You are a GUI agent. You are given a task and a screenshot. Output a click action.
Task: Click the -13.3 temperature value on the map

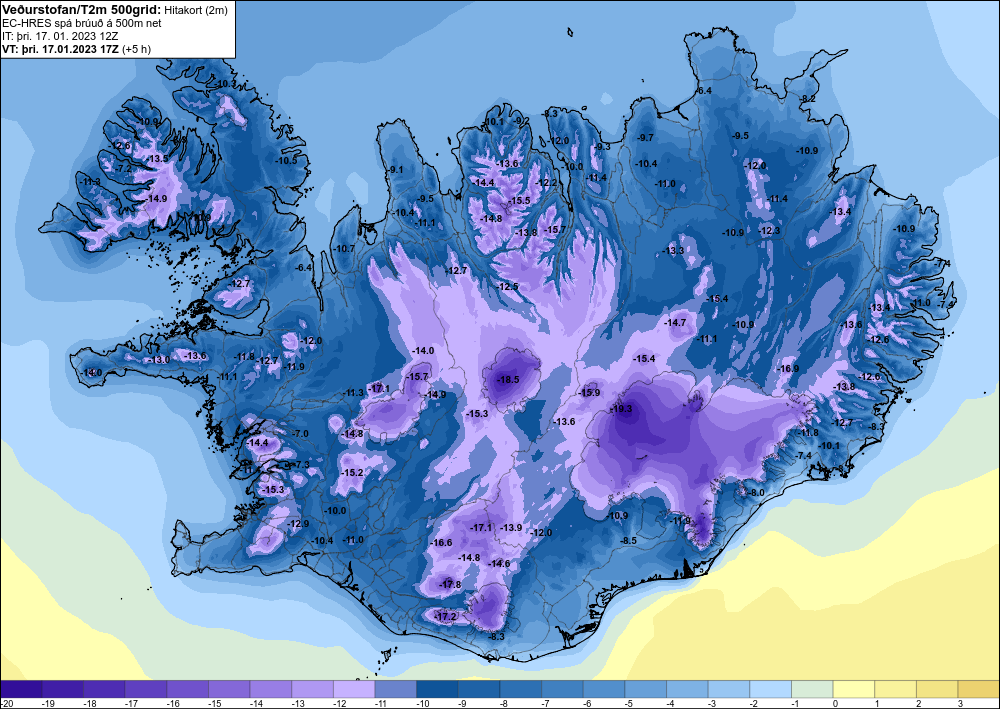coord(673,251)
